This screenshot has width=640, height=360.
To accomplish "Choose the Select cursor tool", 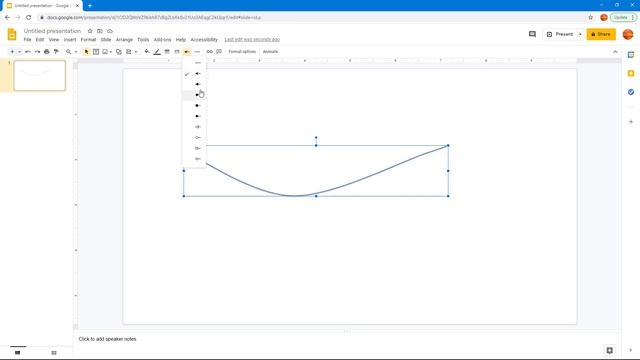I will point(86,52).
